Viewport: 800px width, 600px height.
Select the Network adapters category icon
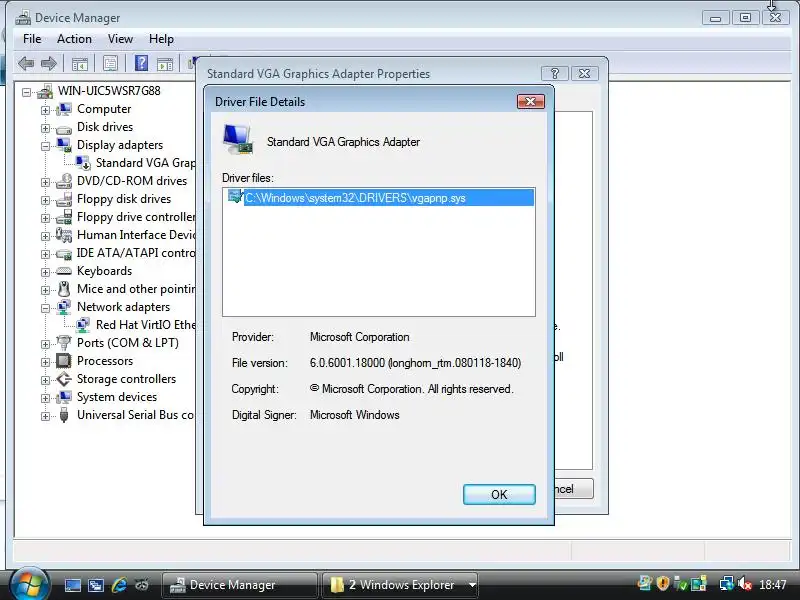point(64,307)
